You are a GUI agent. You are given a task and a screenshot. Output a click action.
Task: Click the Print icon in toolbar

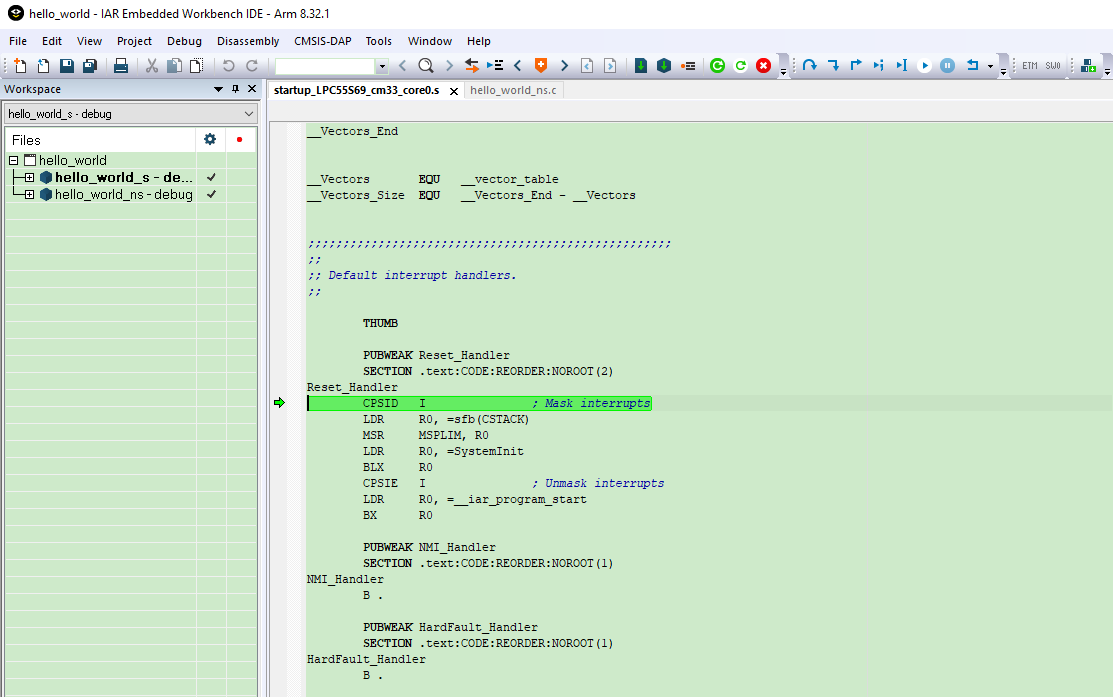pos(120,66)
